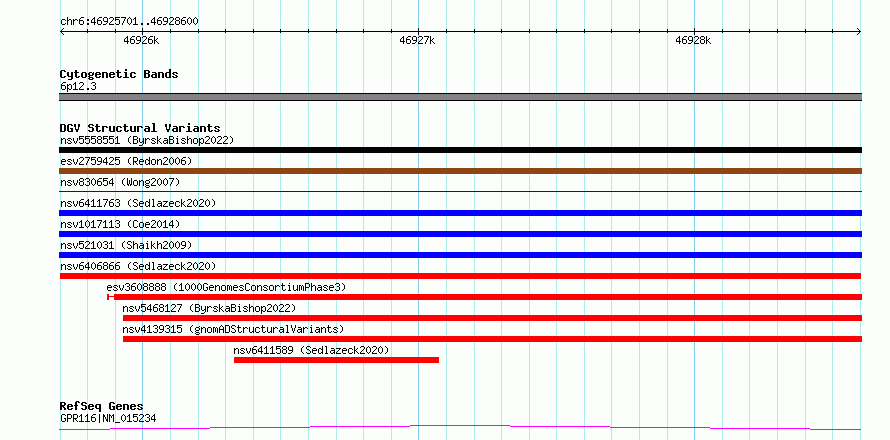Click the 46928k ruler tick label
890x440 pixels.
click(x=693, y=40)
